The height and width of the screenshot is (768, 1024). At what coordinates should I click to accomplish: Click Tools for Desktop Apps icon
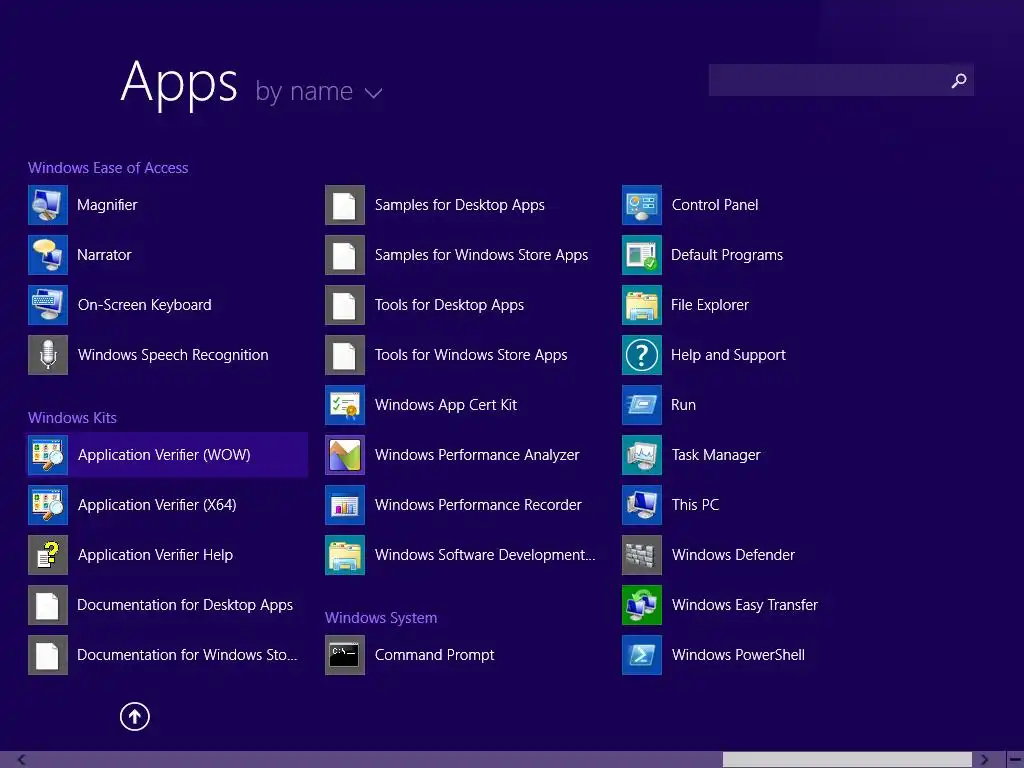tap(345, 305)
